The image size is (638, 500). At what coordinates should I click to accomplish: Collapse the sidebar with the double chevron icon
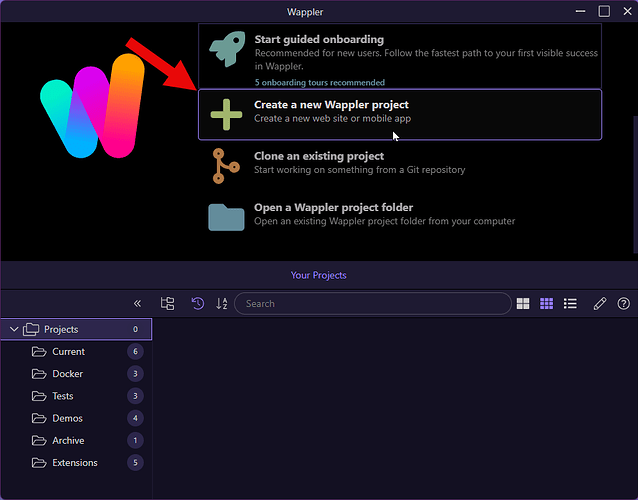pos(138,303)
